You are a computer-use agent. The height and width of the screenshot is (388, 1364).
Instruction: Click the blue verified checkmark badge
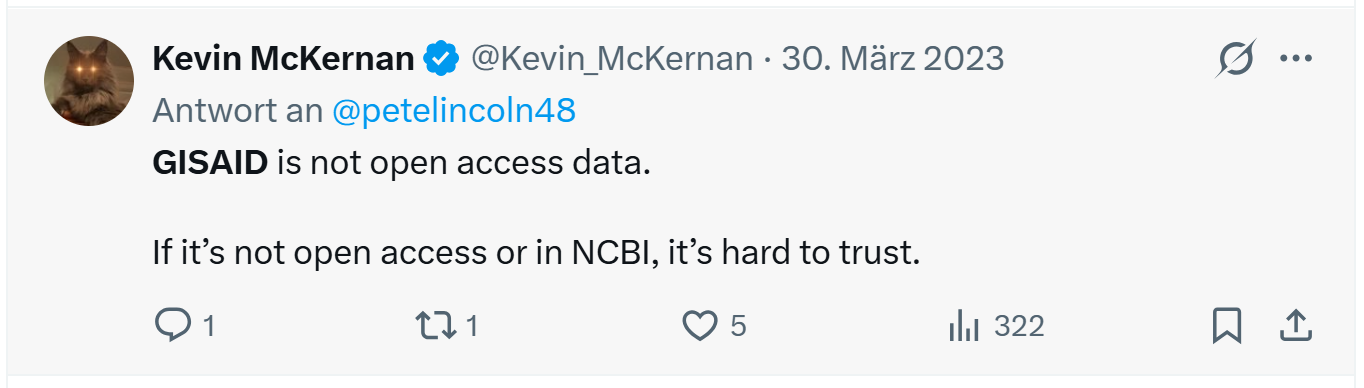tap(441, 60)
